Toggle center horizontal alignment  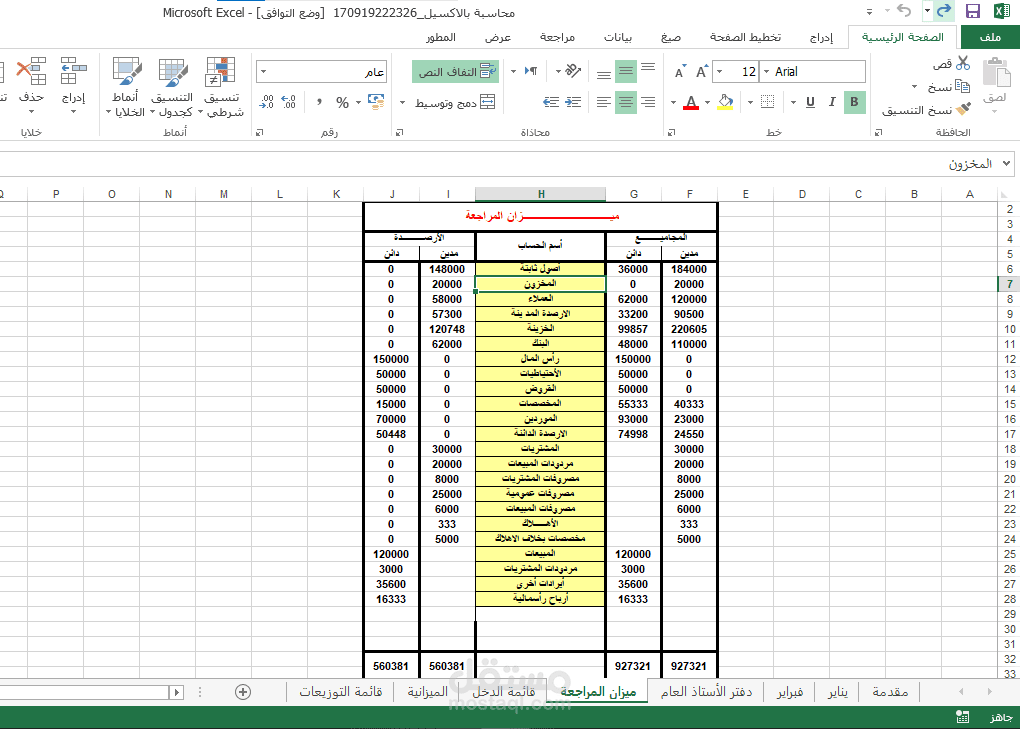[x=626, y=102]
